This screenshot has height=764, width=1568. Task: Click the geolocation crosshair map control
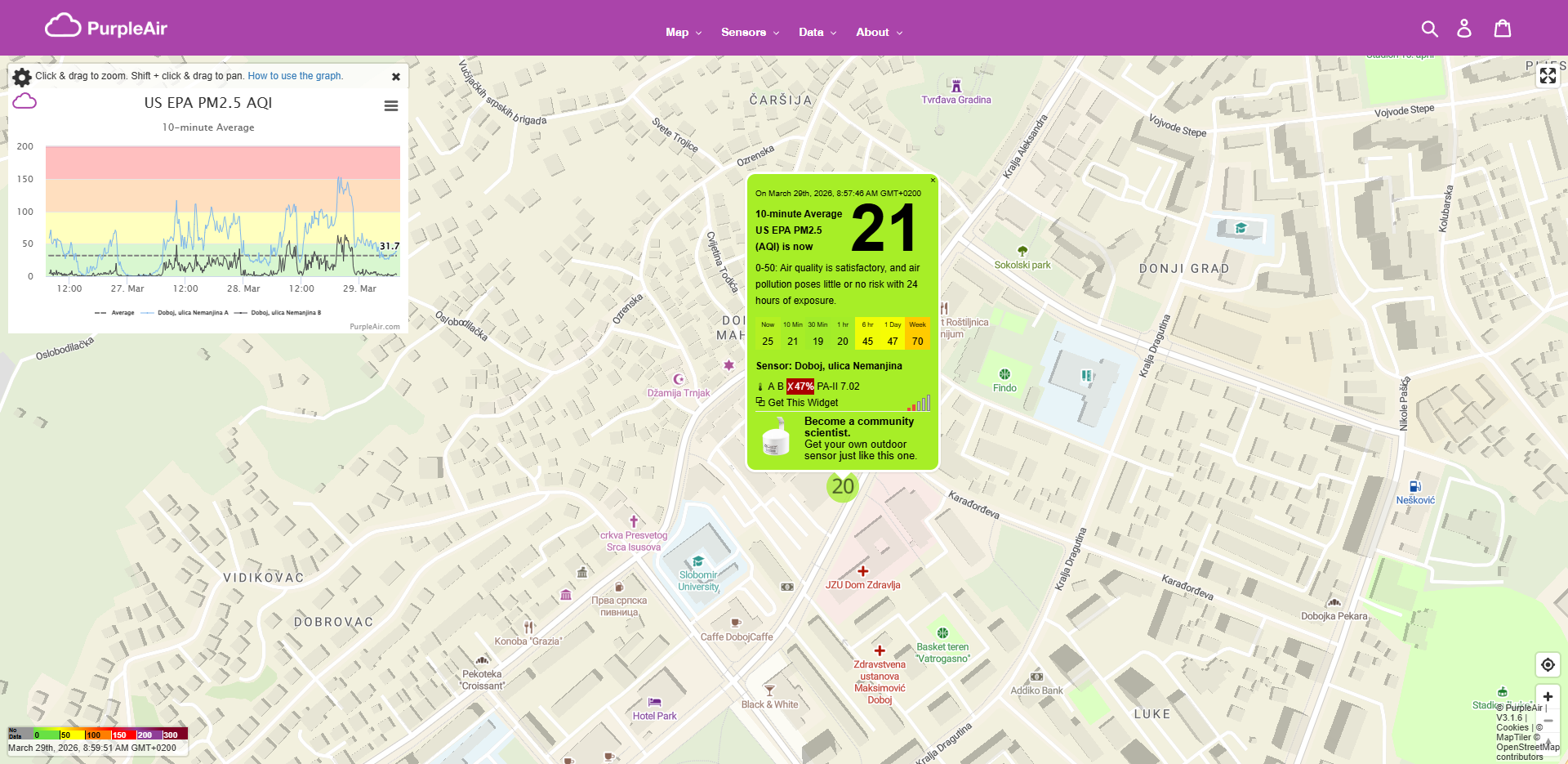[x=1548, y=664]
